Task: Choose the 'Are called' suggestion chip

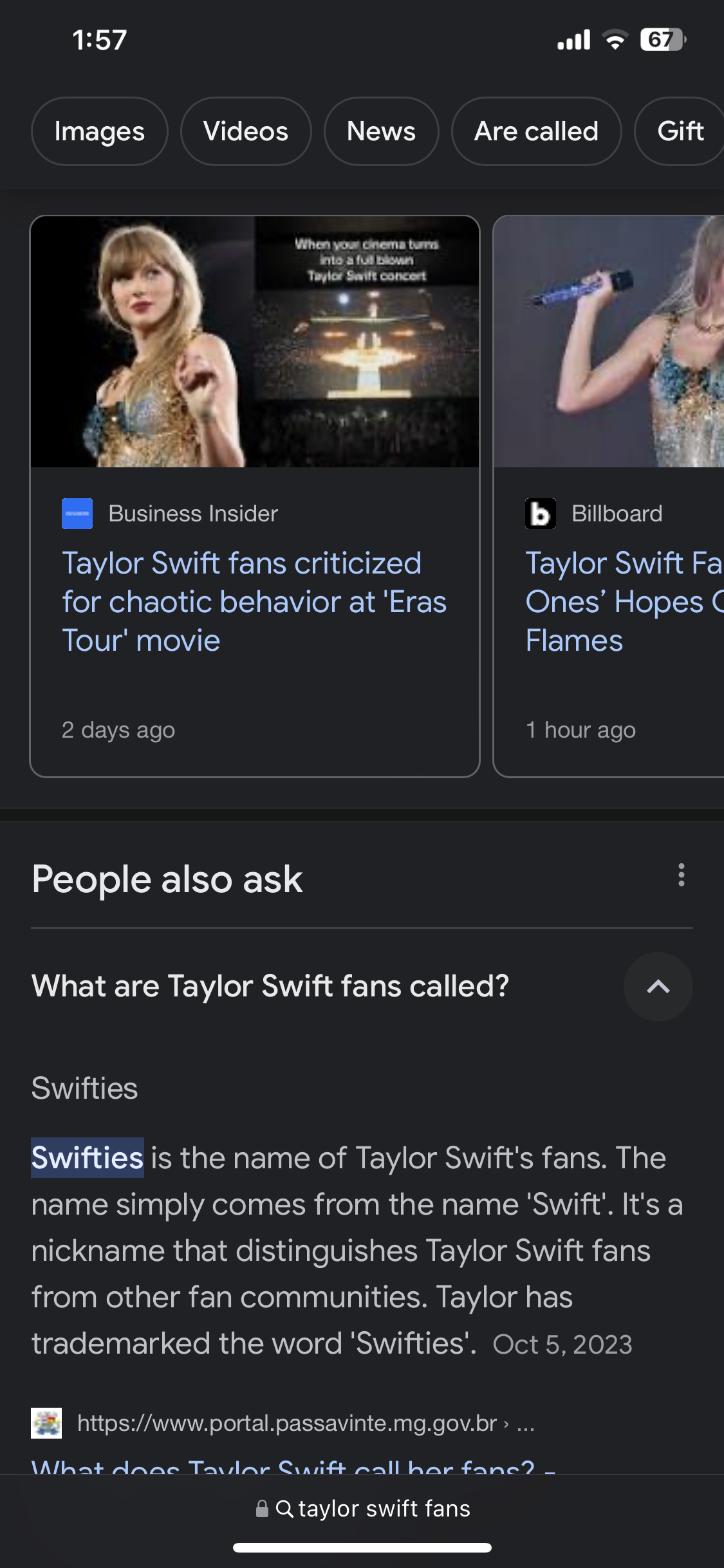Action: point(537,131)
